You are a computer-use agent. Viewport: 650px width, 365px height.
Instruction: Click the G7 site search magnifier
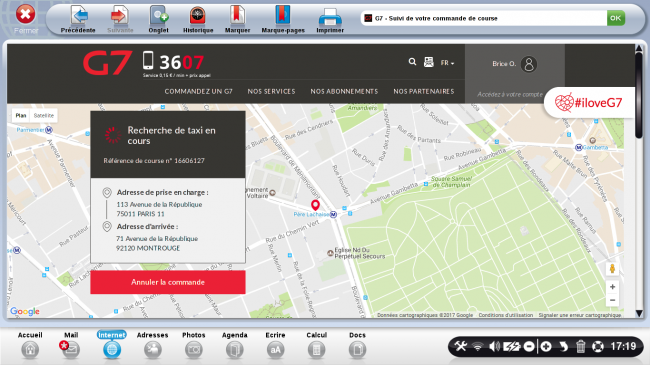point(412,62)
